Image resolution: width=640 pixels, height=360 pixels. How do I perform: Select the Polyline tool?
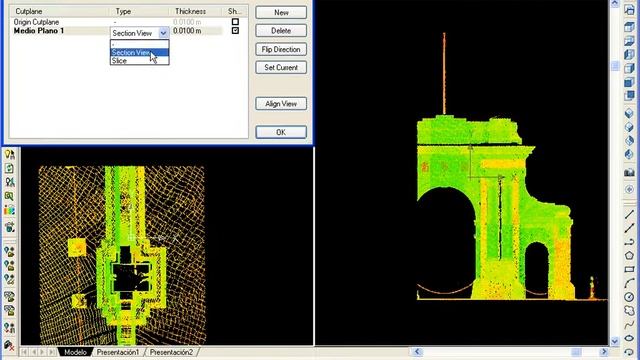click(629, 242)
